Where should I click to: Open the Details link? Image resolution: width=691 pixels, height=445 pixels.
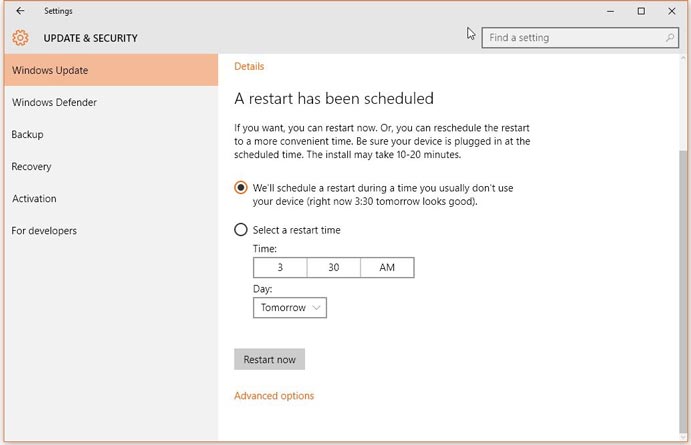click(x=249, y=67)
